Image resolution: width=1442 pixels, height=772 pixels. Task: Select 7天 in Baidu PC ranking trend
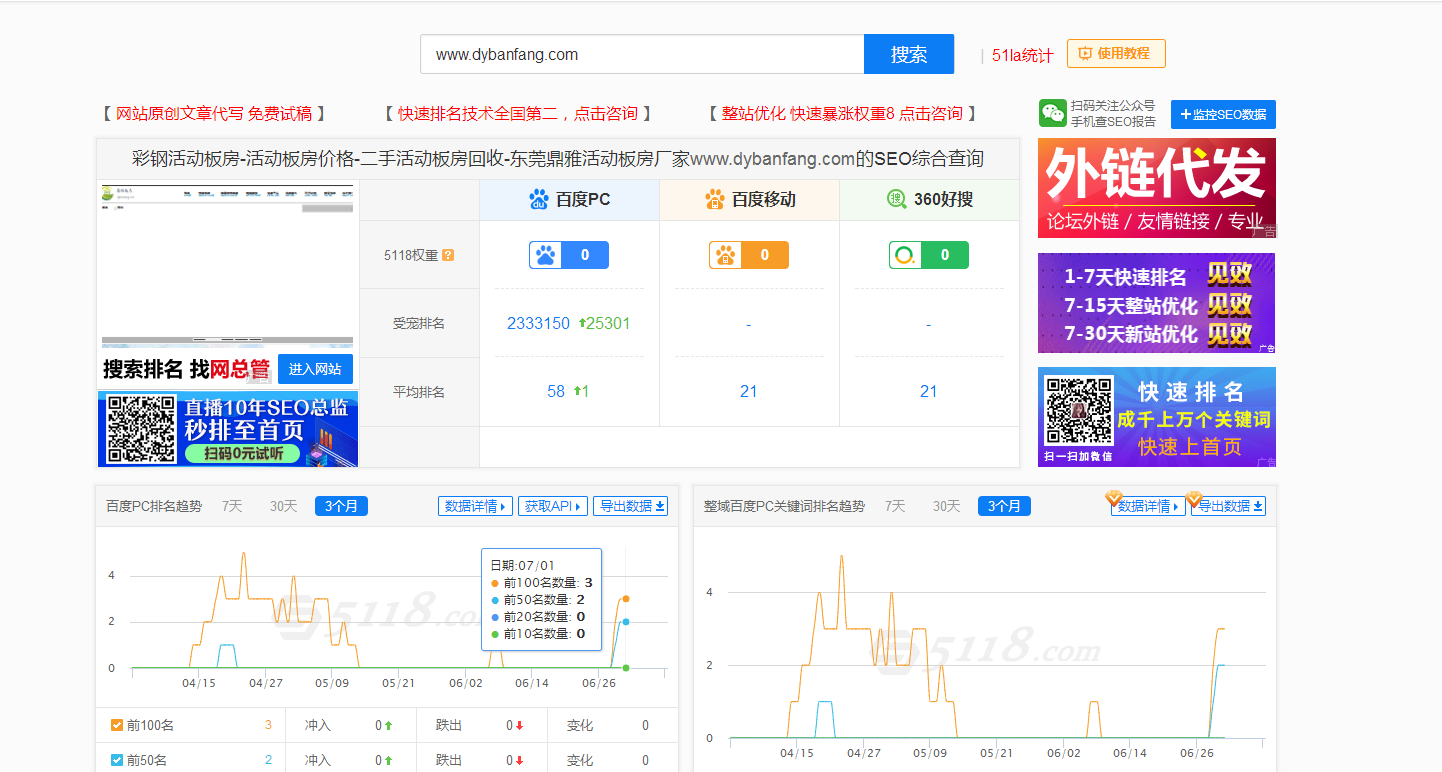click(232, 506)
